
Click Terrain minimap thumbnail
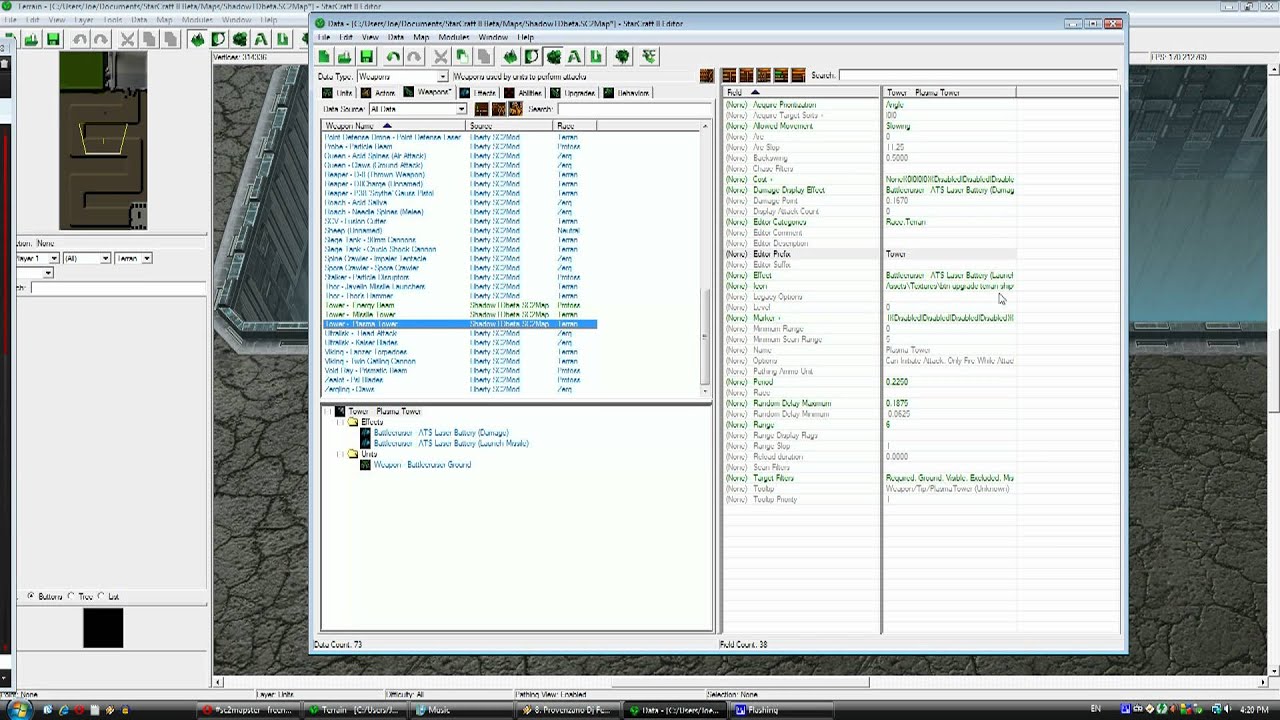pyautogui.click(x=103, y=140)
